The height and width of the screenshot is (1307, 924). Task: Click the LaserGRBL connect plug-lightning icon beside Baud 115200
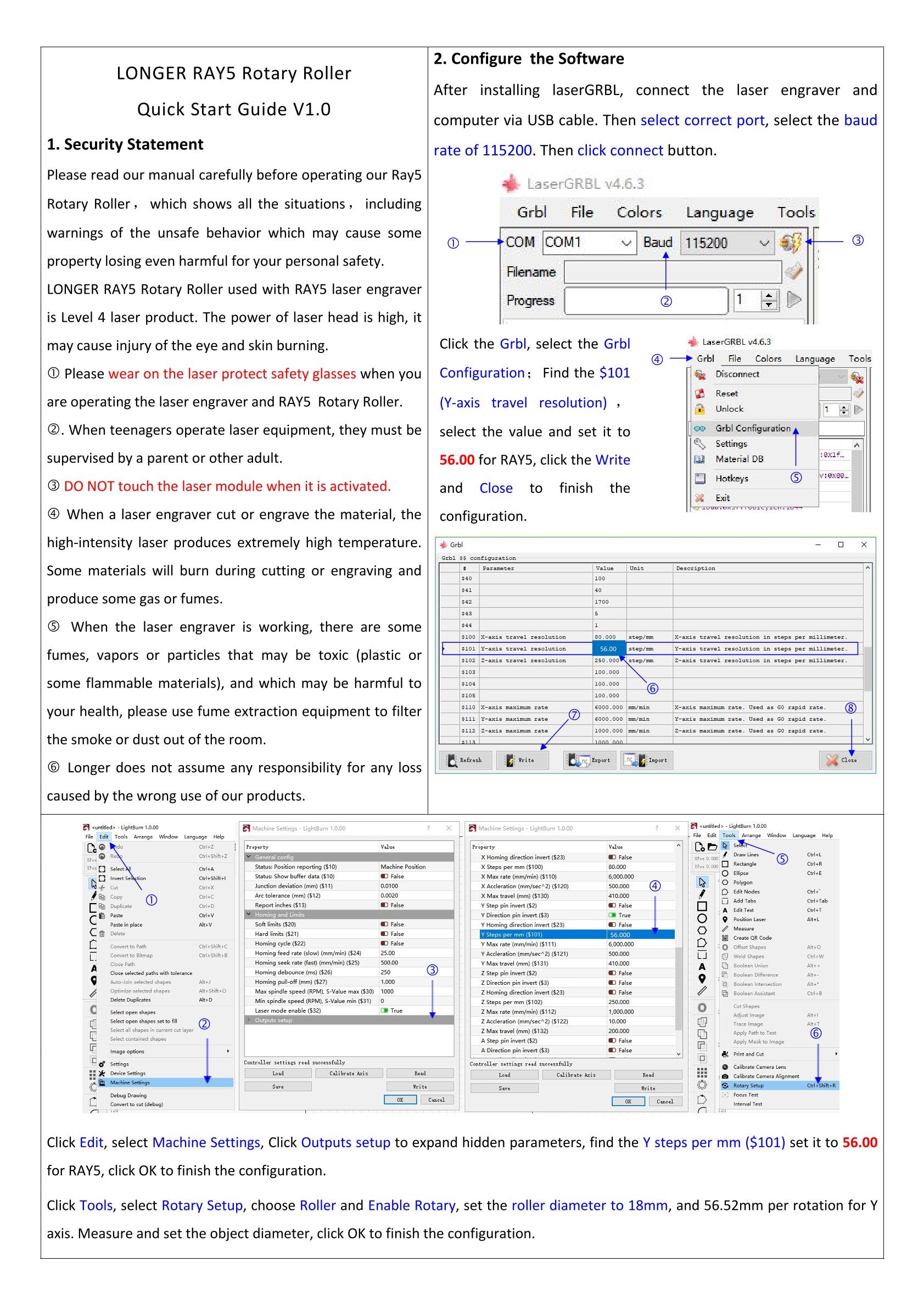click(x=791, y=243)
